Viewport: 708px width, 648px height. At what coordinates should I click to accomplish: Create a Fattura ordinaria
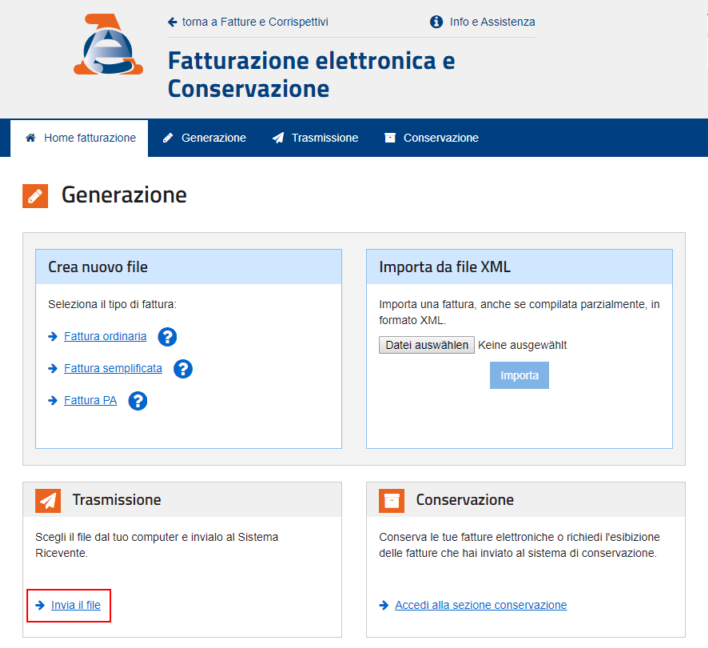point(105,337)
